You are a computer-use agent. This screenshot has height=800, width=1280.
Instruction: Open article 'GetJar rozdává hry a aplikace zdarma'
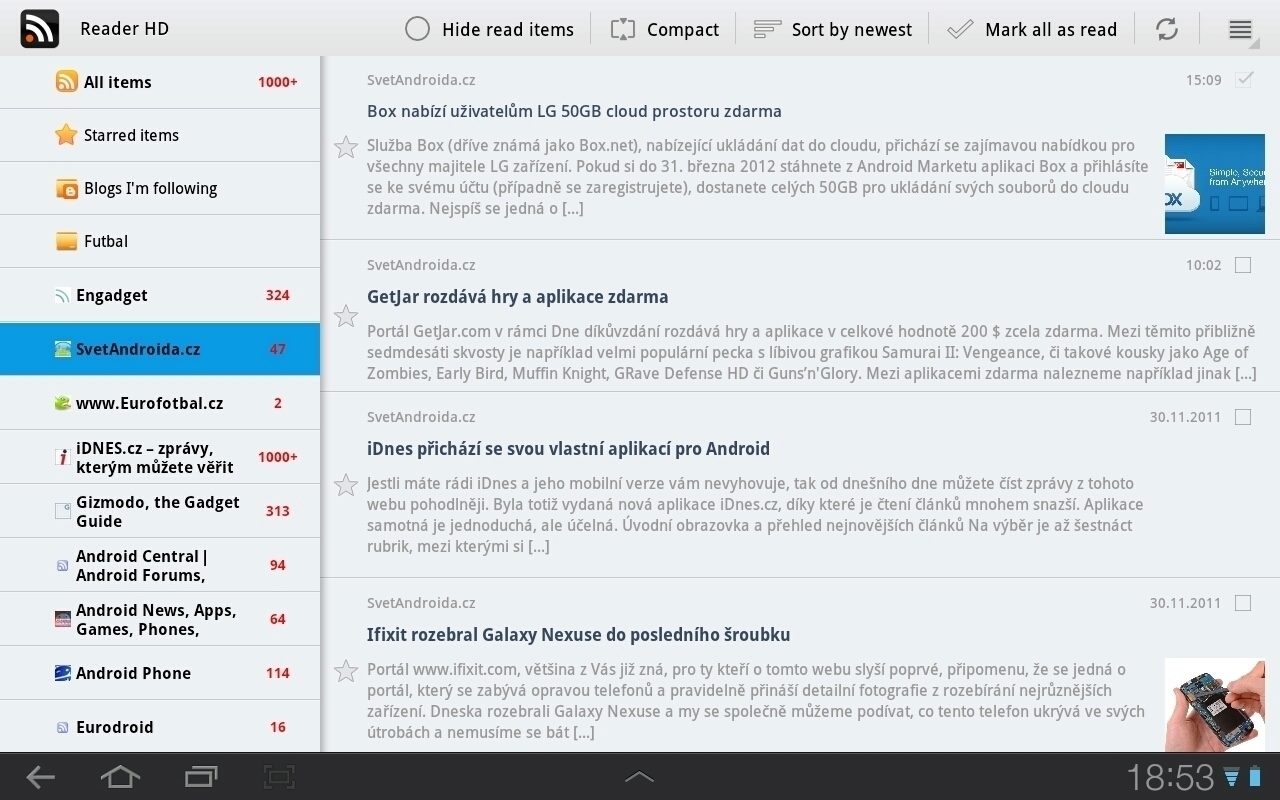click(517, 297)
